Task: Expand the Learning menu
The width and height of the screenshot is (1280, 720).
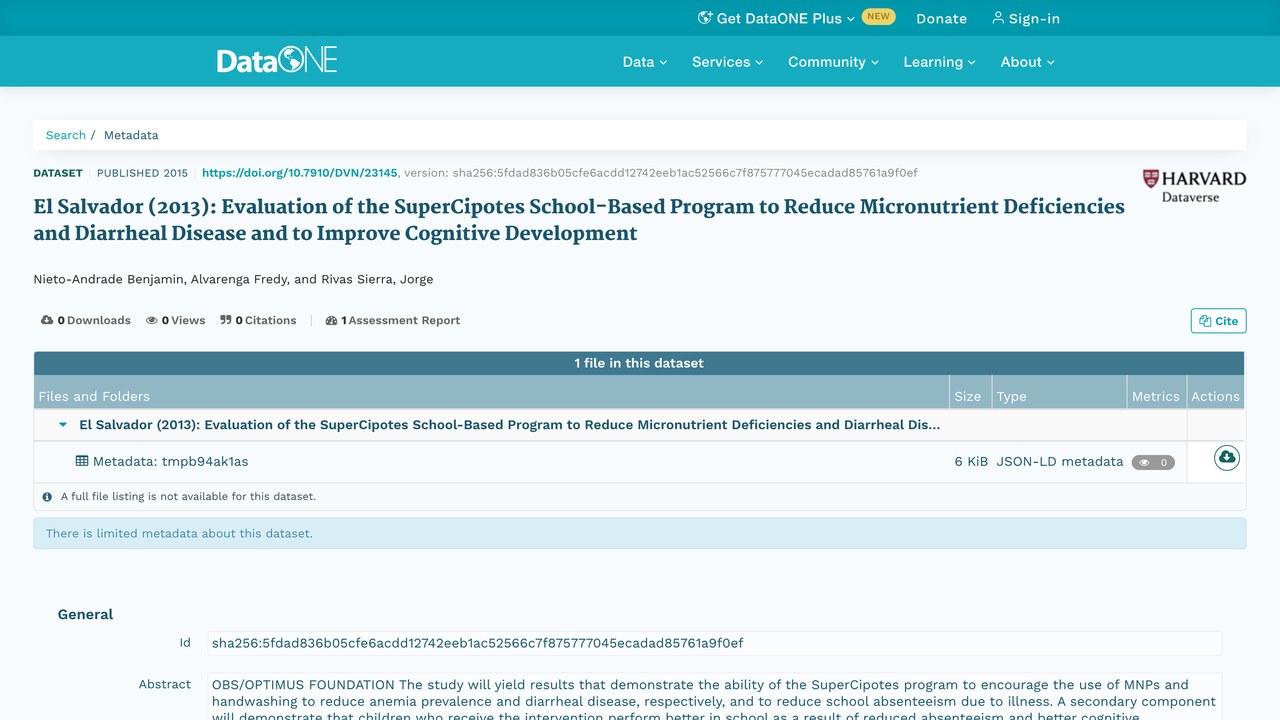Action: [x=940, y=62]
